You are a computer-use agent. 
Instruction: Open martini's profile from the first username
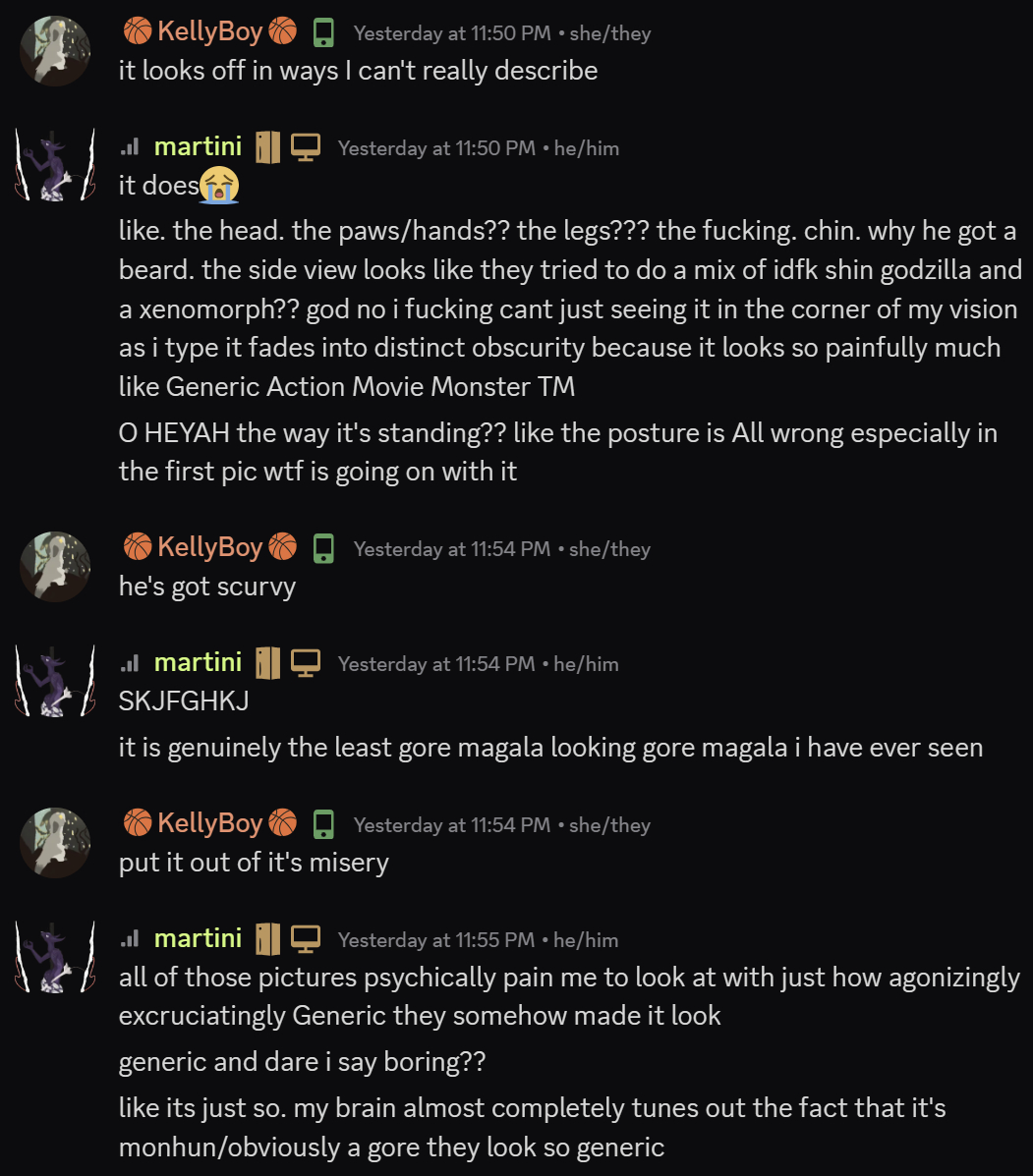pyautogui.click(x=198, y=146)
